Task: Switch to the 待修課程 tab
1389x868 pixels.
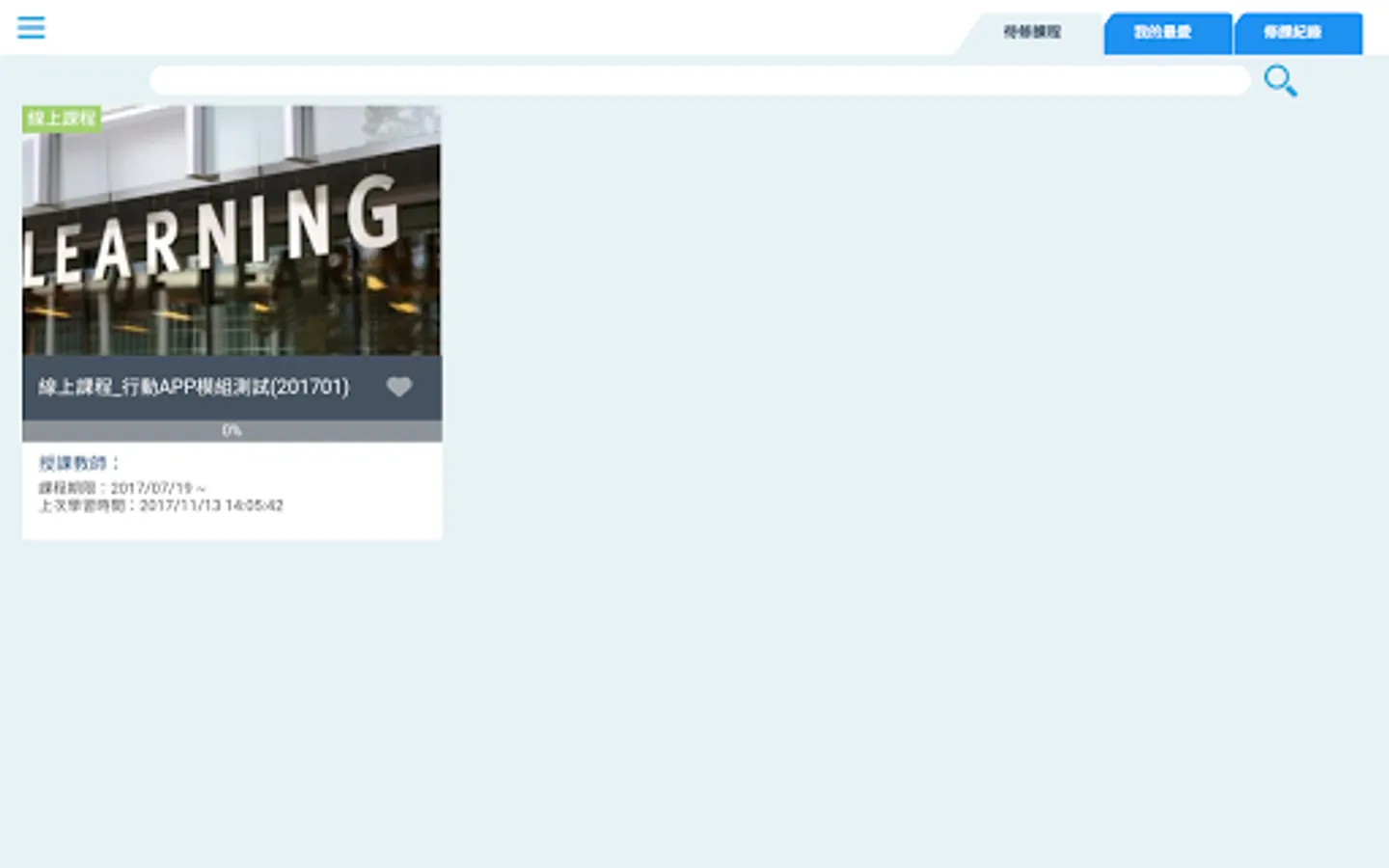Action: point(1031,33)
